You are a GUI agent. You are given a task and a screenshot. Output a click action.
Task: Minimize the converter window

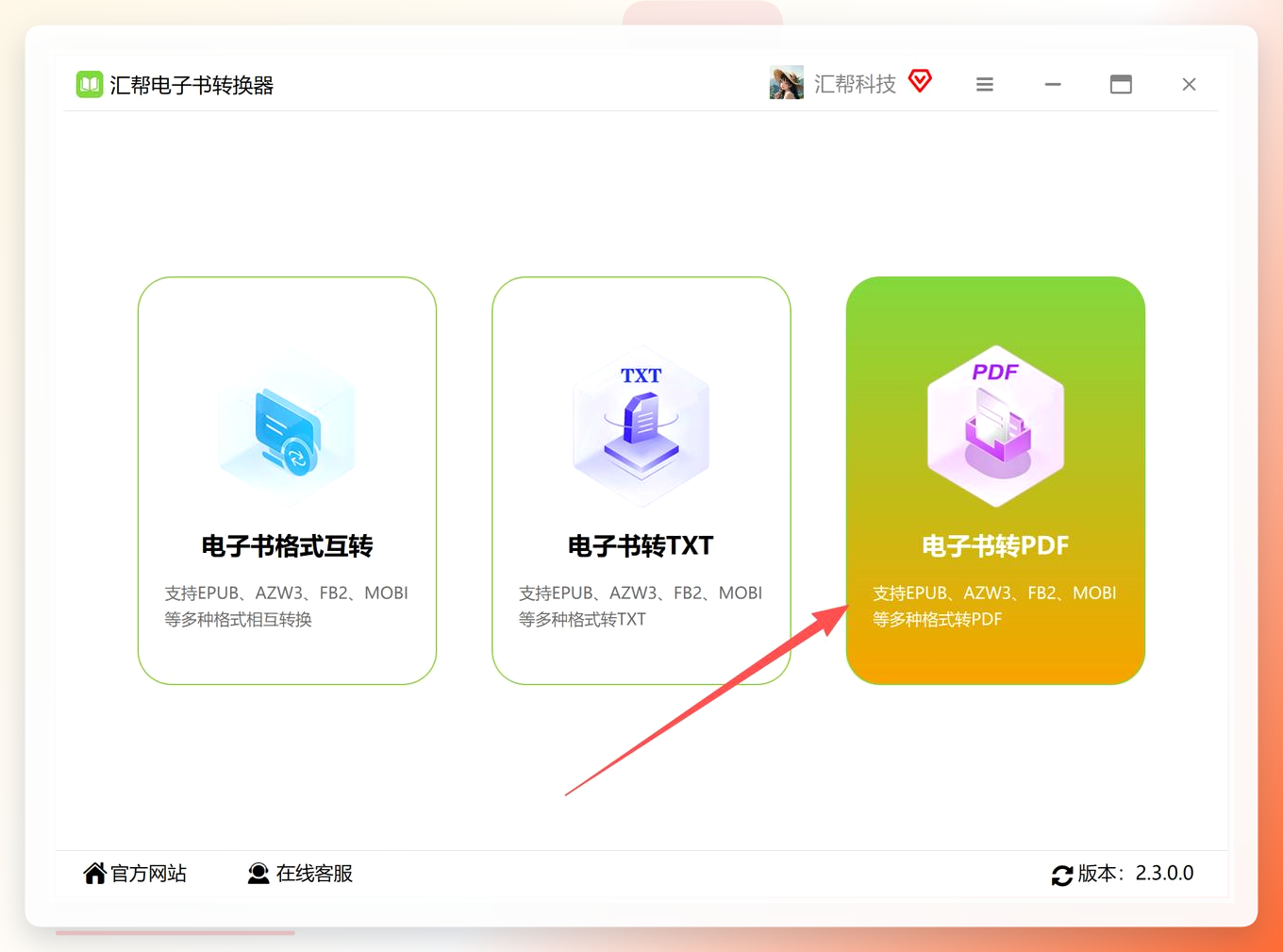1053,84
